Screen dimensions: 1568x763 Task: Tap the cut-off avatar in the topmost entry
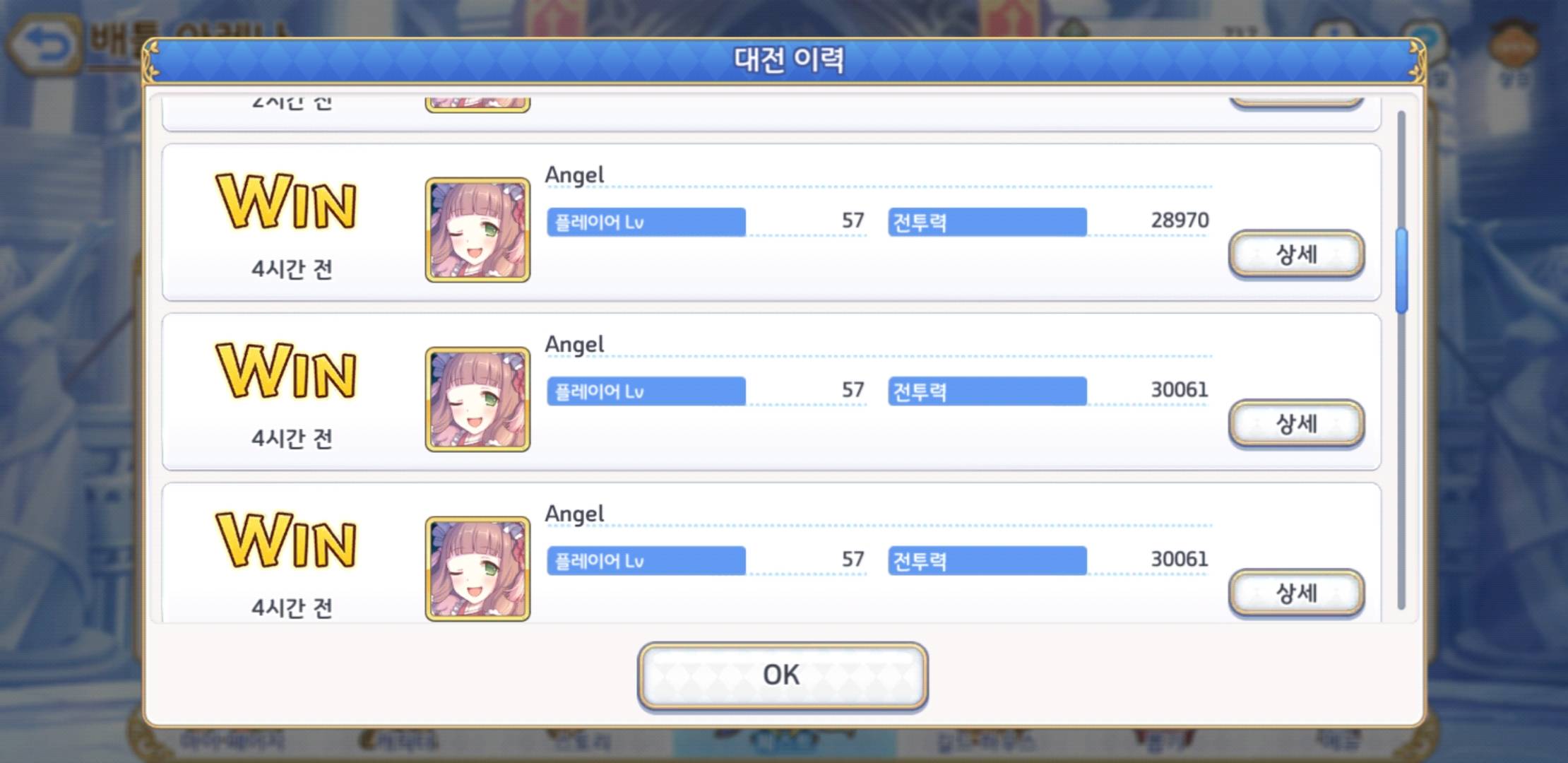pos(477,103)
